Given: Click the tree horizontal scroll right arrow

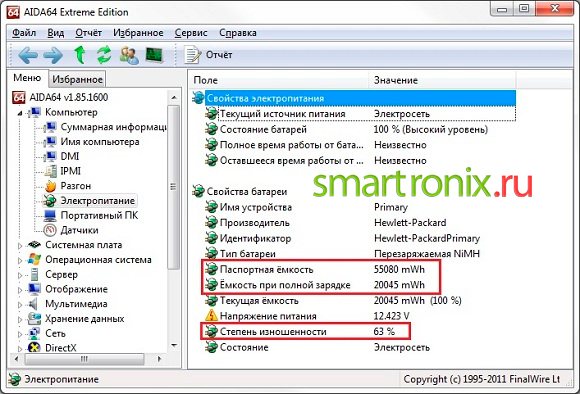Looking at the screenshot, I should click(x=160, y=359).
